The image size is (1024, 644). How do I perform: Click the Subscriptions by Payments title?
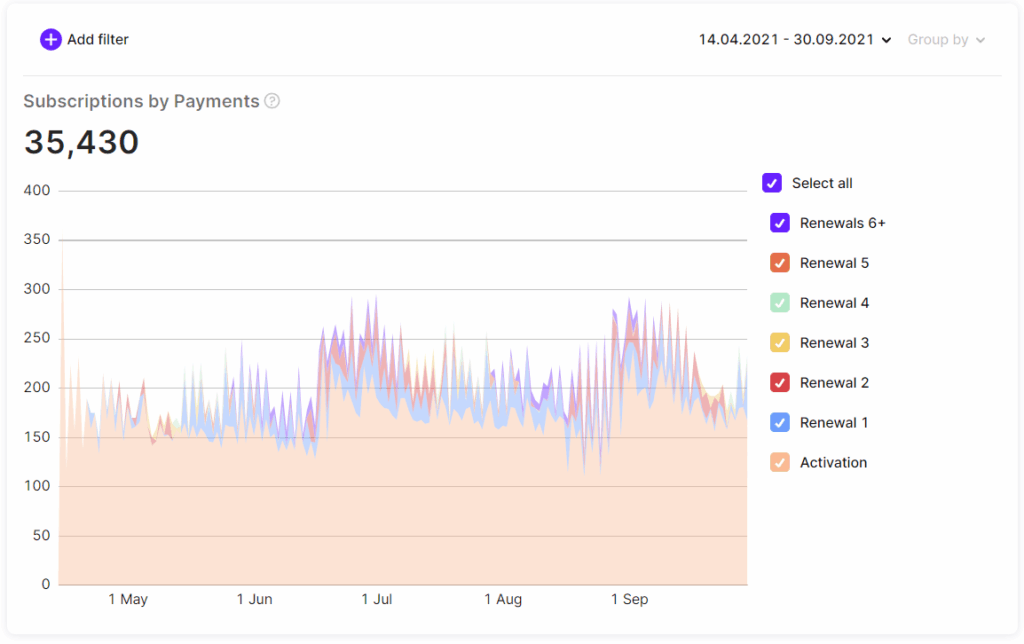point(141,101)
